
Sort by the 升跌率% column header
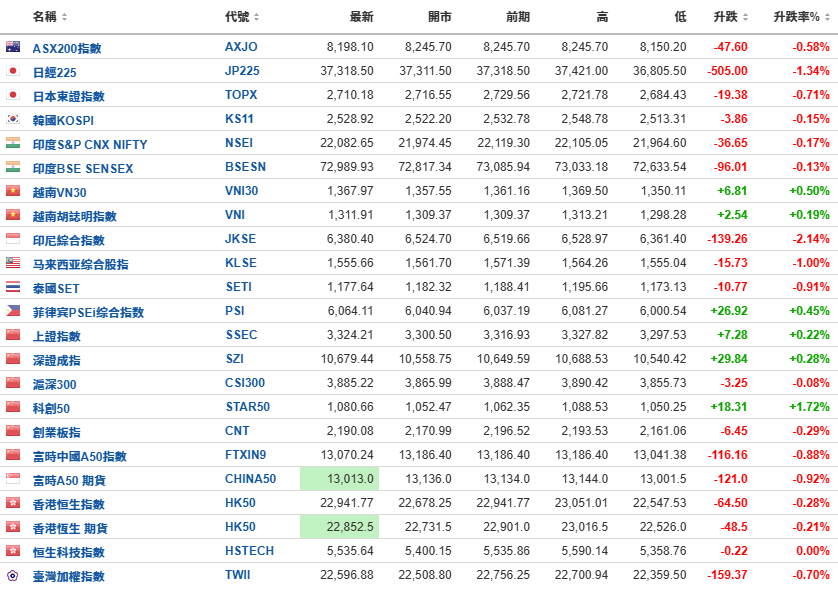click(x=802, y=17)
